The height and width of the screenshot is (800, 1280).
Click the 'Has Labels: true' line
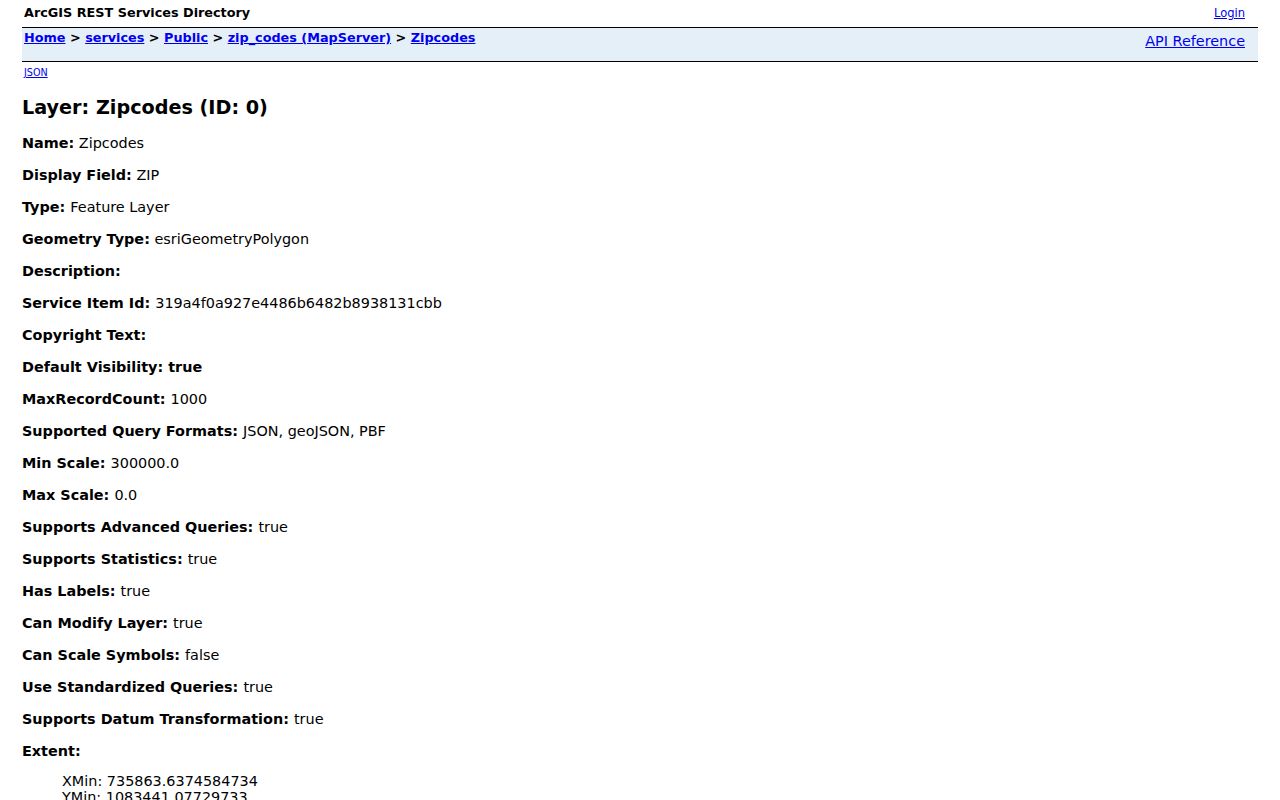click(x=86, y=591)
